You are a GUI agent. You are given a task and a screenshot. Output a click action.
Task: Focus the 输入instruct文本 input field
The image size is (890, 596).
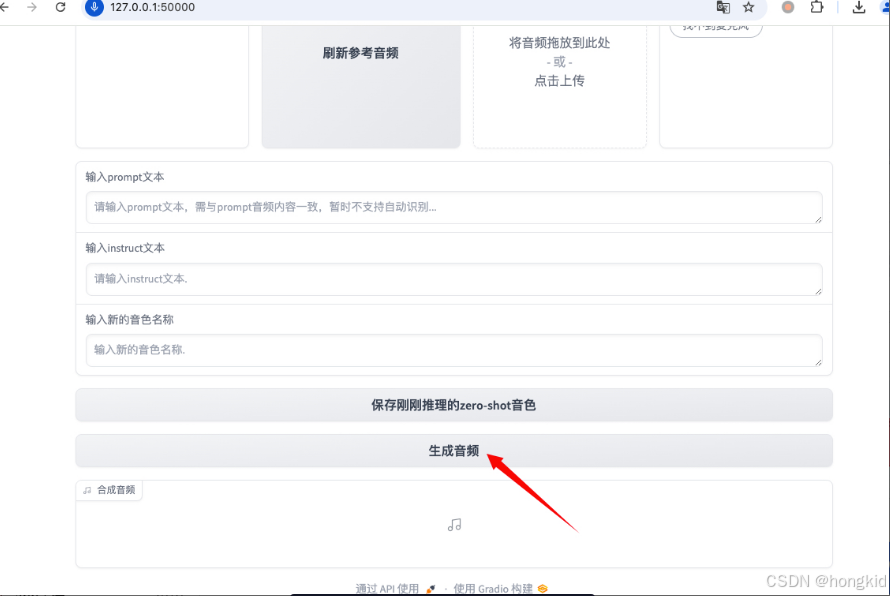[454, 279]
